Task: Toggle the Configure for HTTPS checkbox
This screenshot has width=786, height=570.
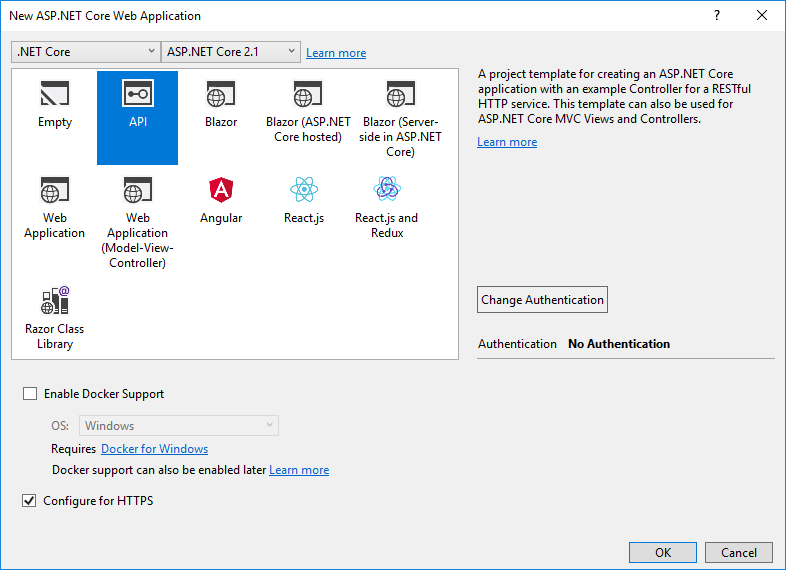Action: click(x=29, y=500)
